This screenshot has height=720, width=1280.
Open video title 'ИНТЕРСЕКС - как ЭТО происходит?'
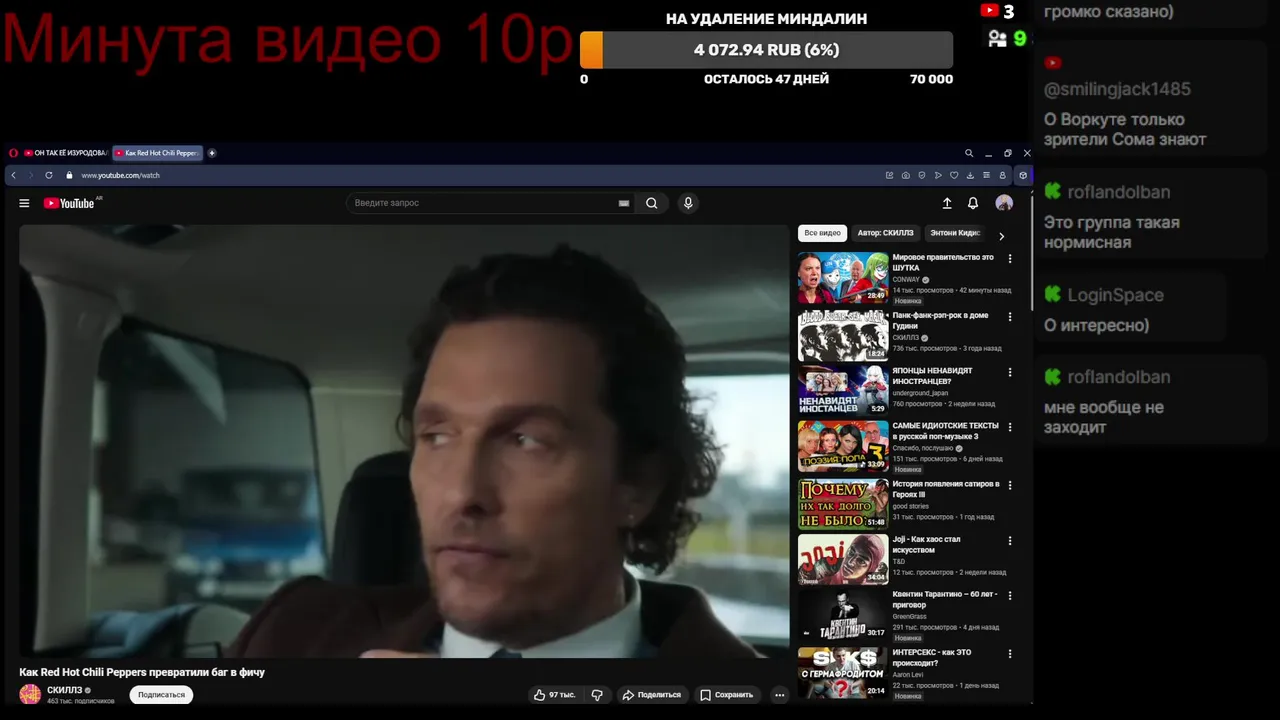click(x=932, y=658)
